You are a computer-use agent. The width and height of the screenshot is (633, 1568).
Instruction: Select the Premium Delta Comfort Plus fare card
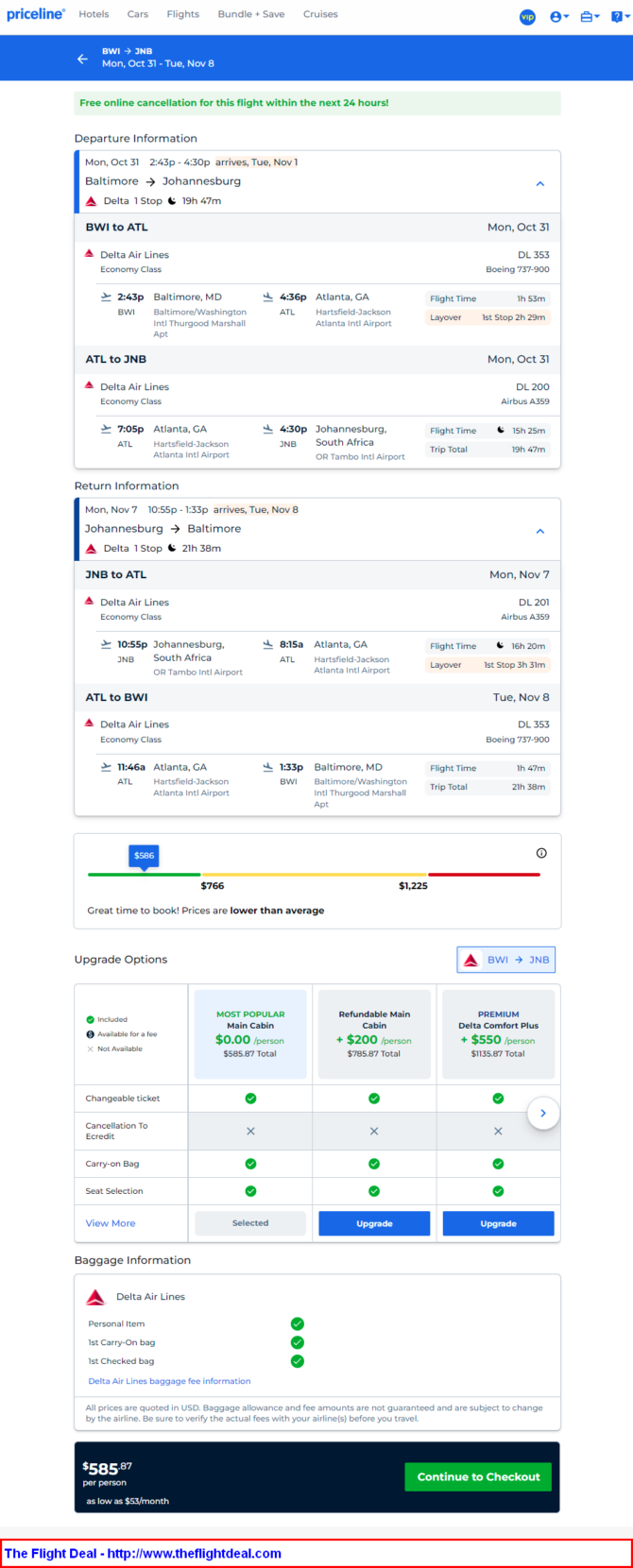498,1034
